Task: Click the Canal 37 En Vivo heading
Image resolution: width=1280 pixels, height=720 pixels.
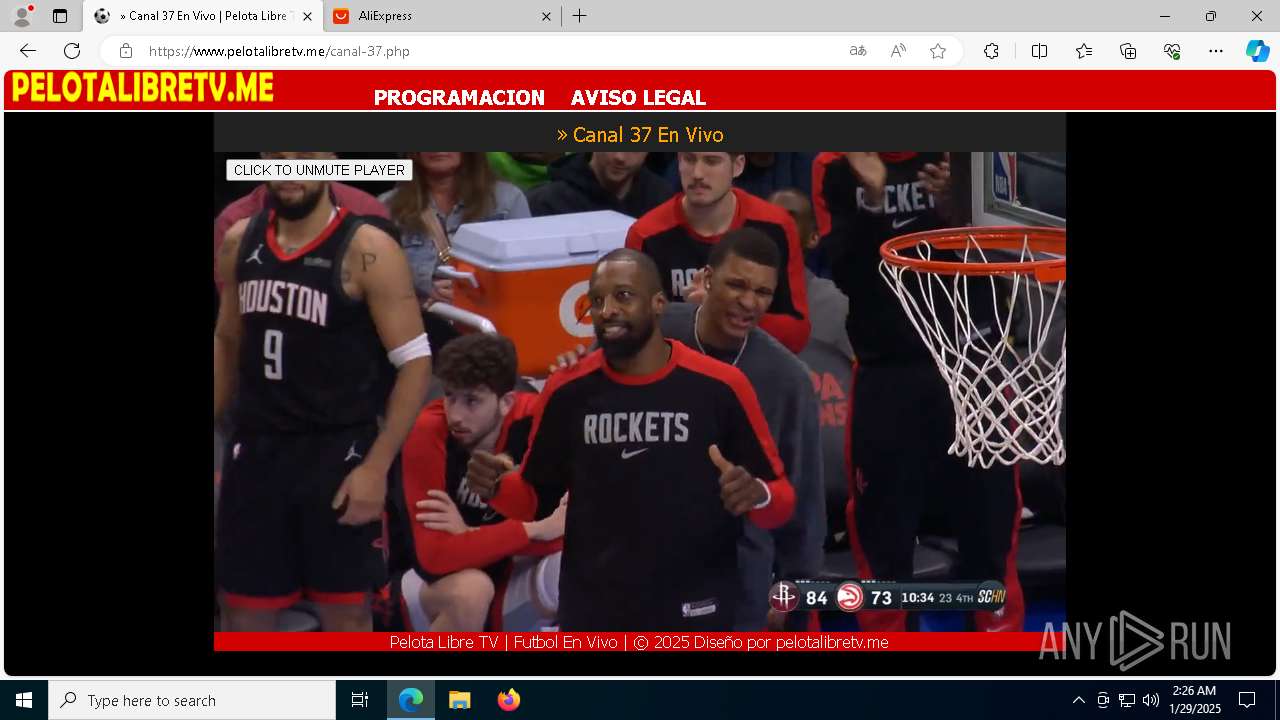Action: point(640,135)
